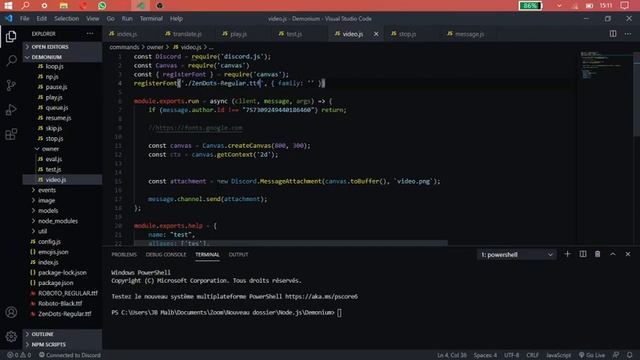Open eval.js in the file tree

pos(53,159)
